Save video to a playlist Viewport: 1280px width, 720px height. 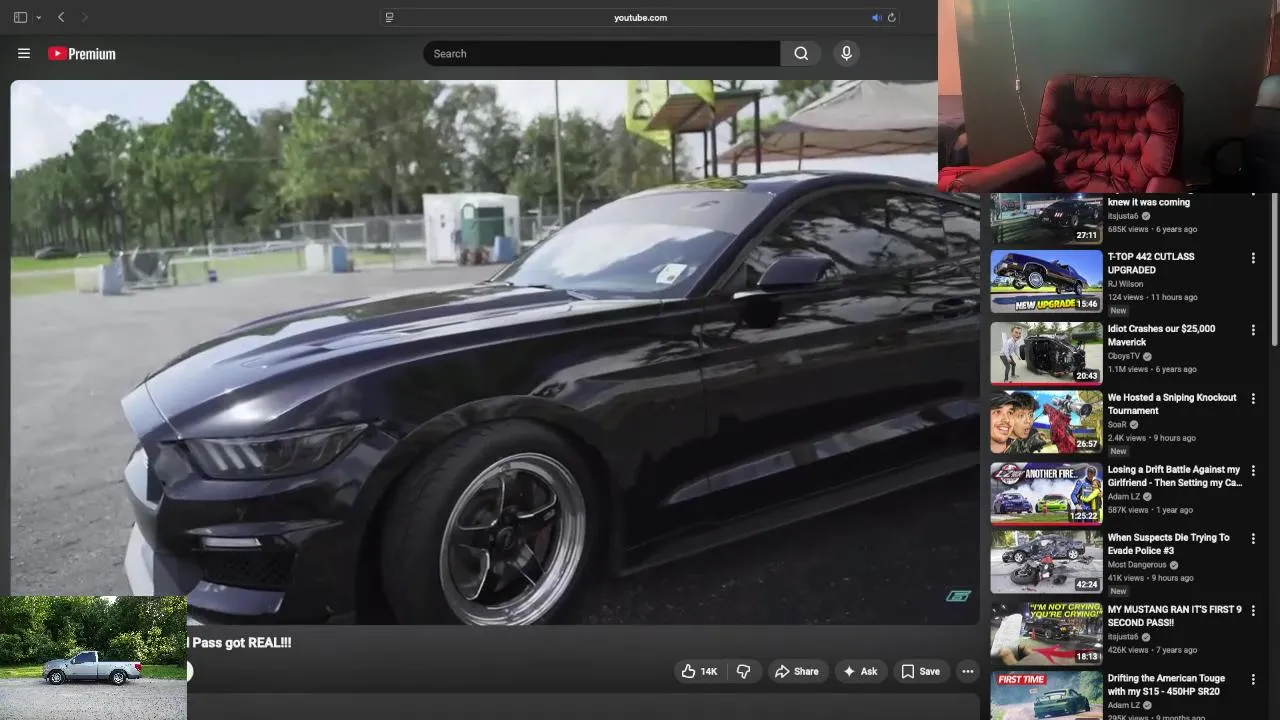click(x=920, y=671)
